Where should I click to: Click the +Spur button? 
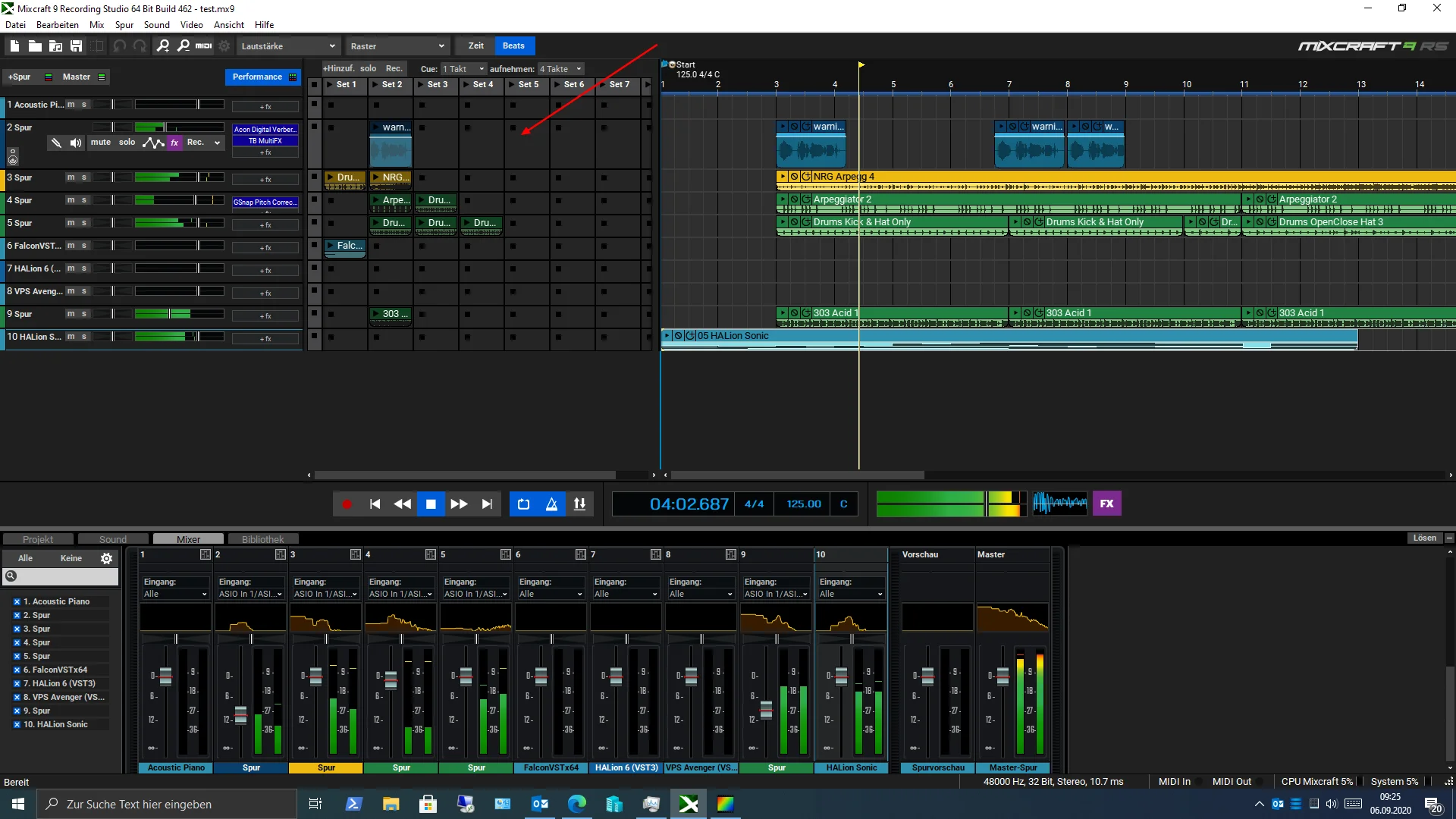20,77
